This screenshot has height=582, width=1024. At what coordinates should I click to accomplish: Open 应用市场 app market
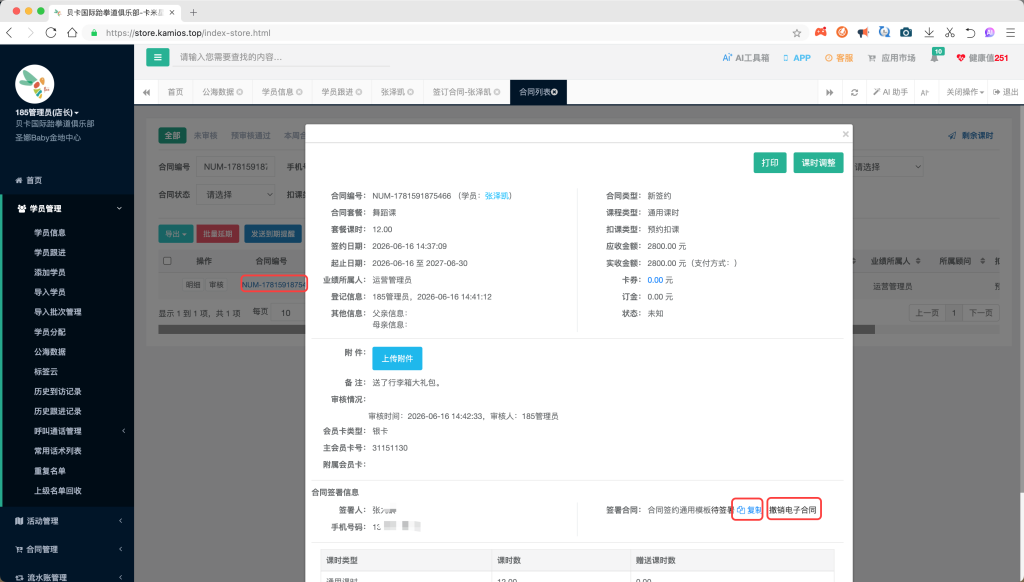tap(891, 58)
